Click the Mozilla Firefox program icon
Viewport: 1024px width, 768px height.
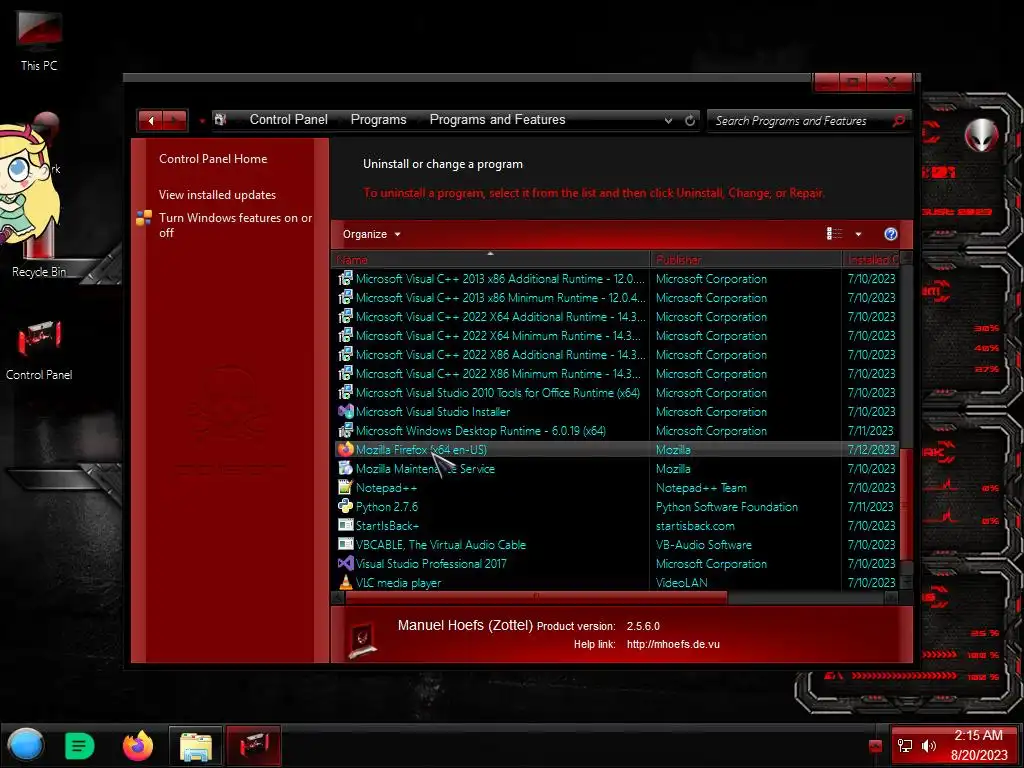click(345, 449)
